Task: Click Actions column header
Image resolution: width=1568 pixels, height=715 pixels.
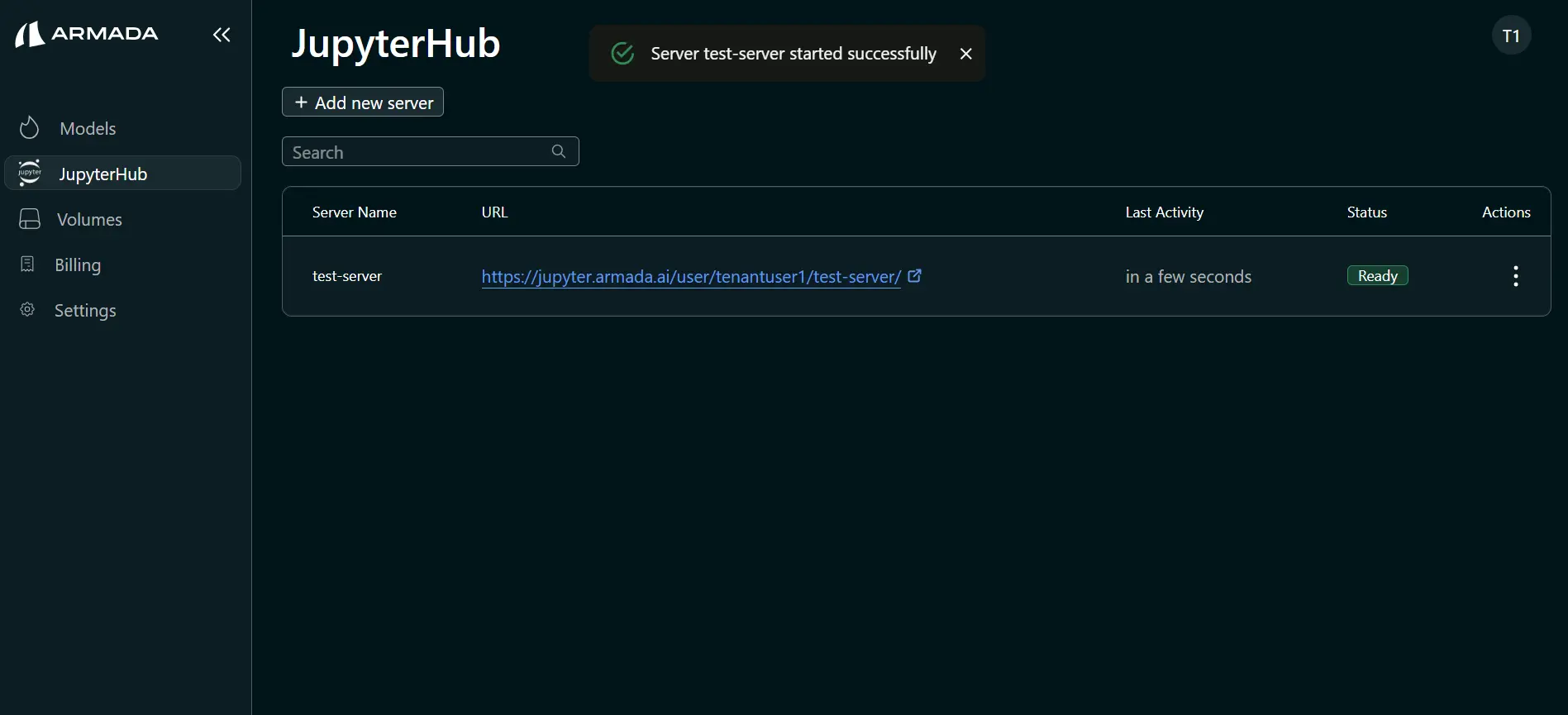Action: click(x=1506, y=212)
